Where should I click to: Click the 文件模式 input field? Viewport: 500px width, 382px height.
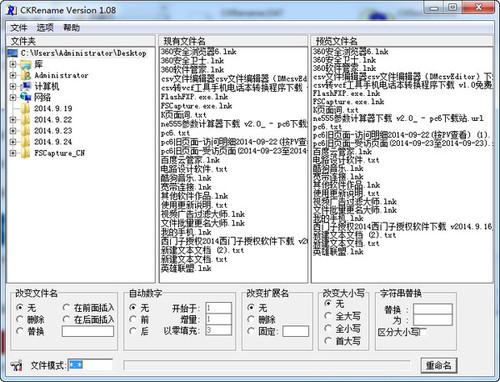tap(90, 365)
